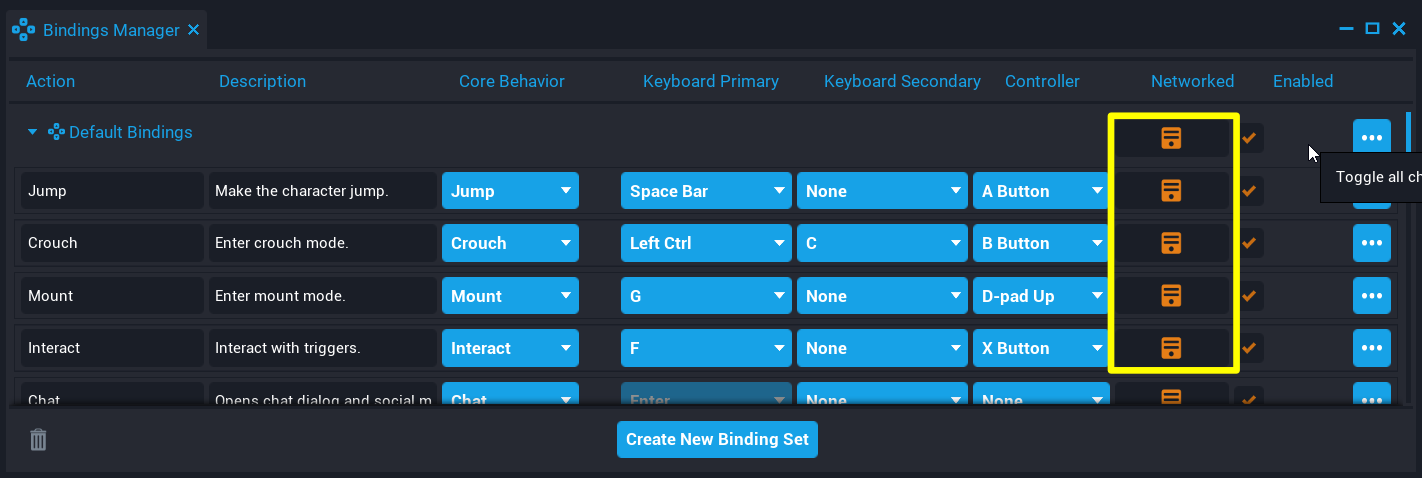Click Create New Binding Set button
1422x478 pixels.
[x=717, y=439]
